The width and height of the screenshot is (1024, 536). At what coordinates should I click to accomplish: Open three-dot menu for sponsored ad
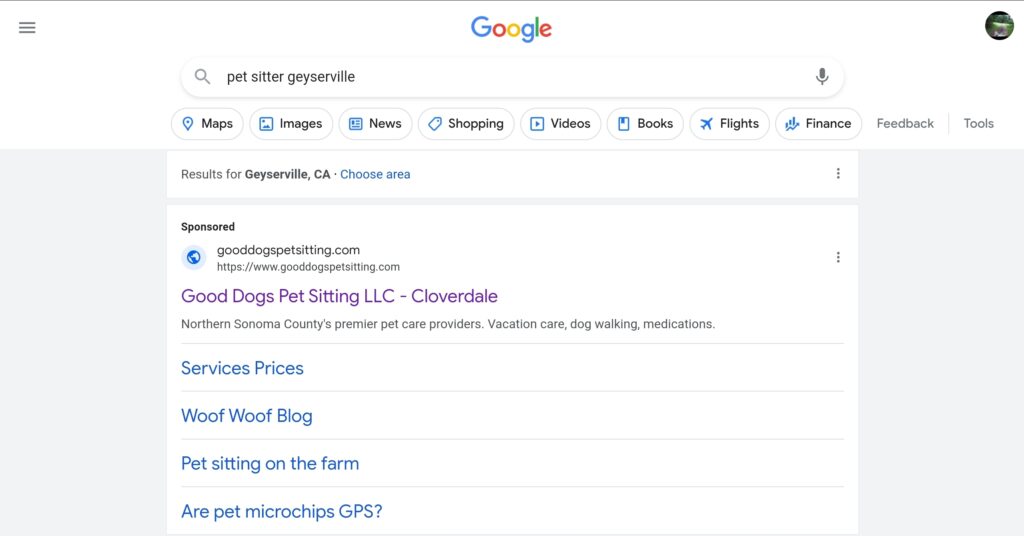click(x=838, y=257)
